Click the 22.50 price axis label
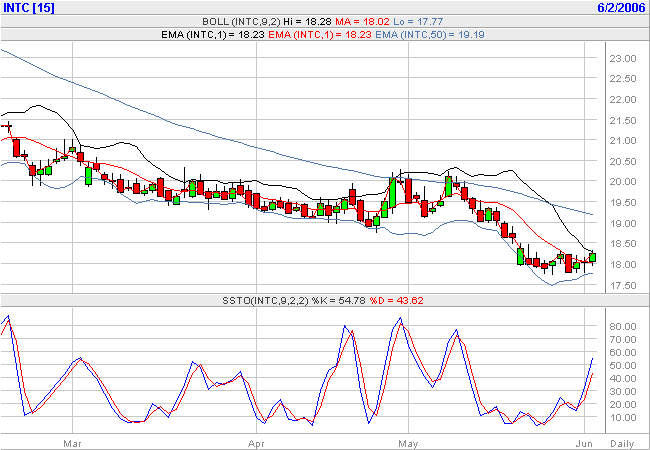Screen dimensions: 650x450 click(x=623, y=79)
